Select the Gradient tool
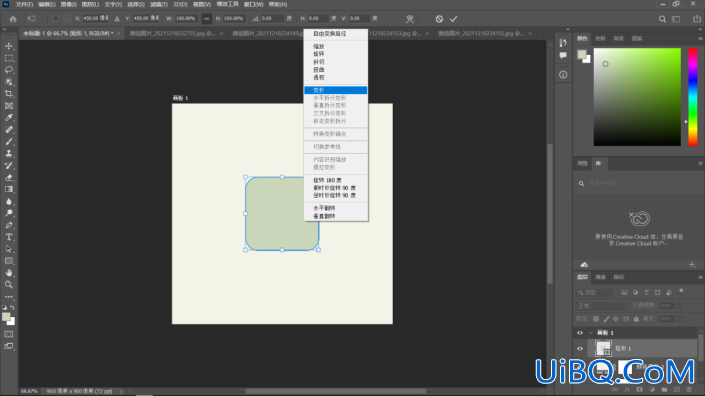This screenshot has height=396, width=705. click(x=9, y=189)
